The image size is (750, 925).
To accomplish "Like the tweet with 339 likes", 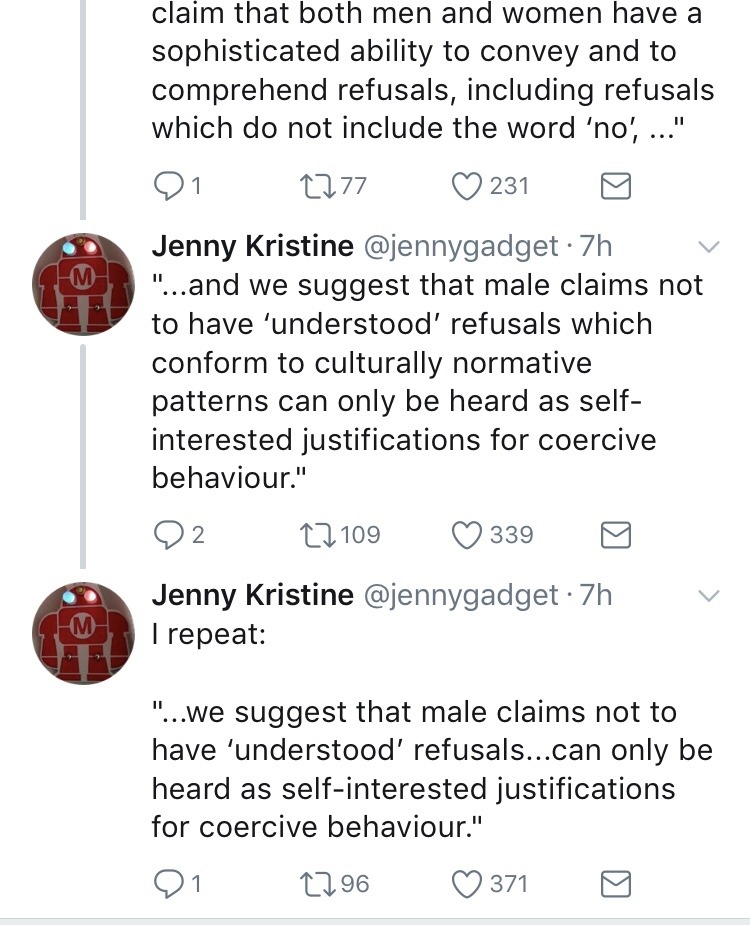I will click(x=467, y=535).
